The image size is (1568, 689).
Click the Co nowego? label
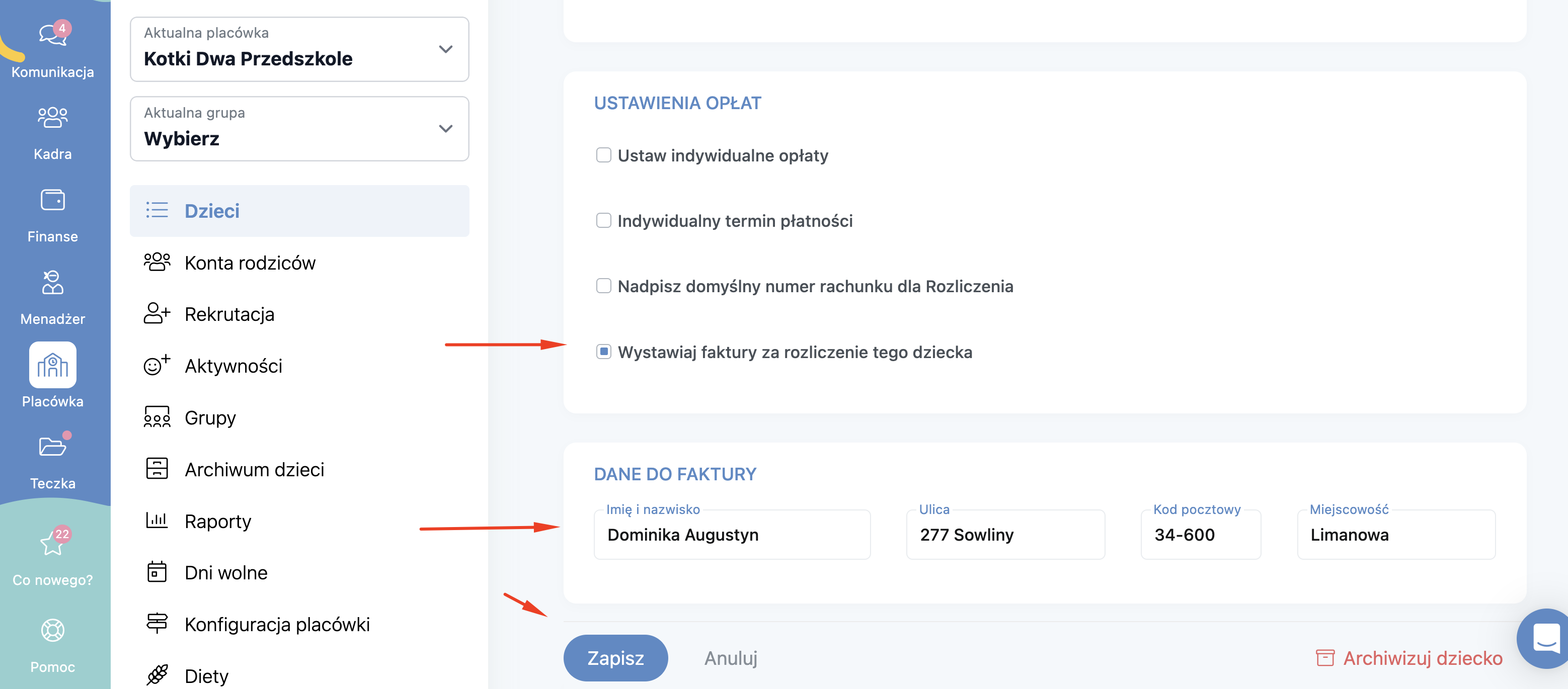tap(53, 579)
